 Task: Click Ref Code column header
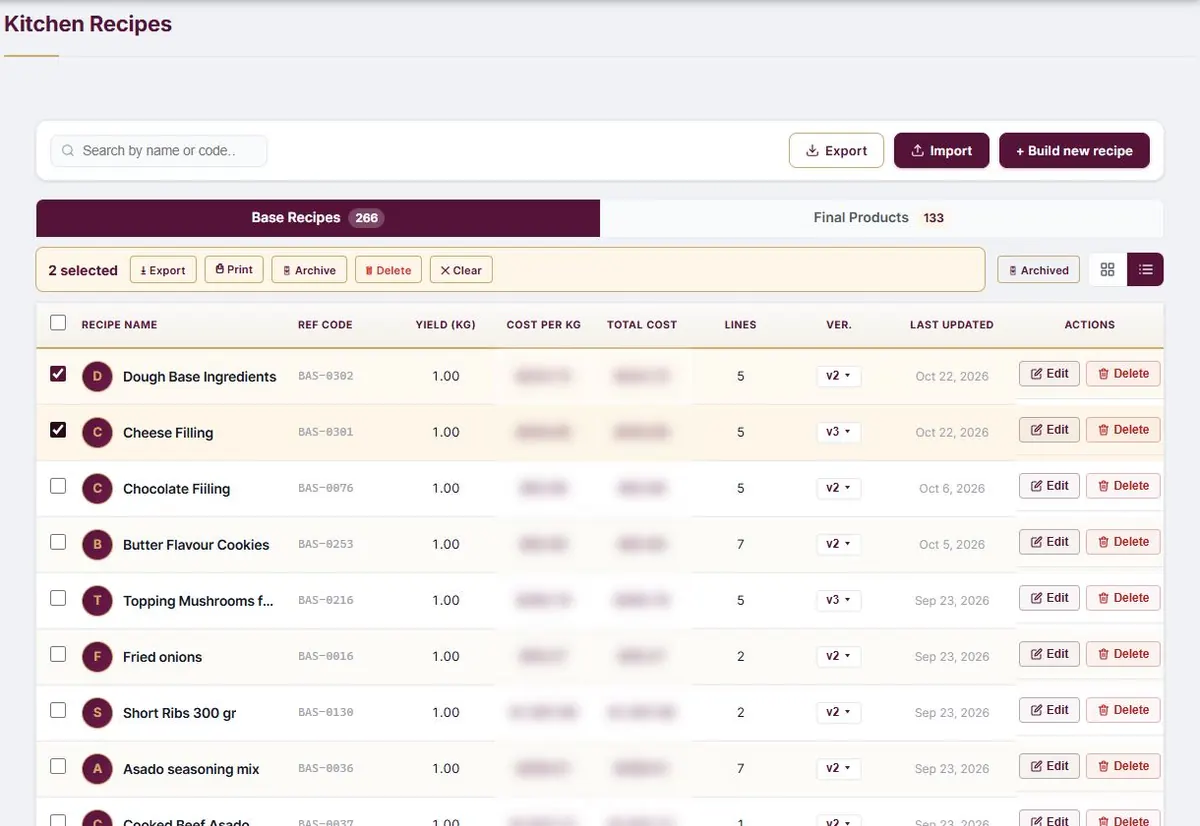325,325
